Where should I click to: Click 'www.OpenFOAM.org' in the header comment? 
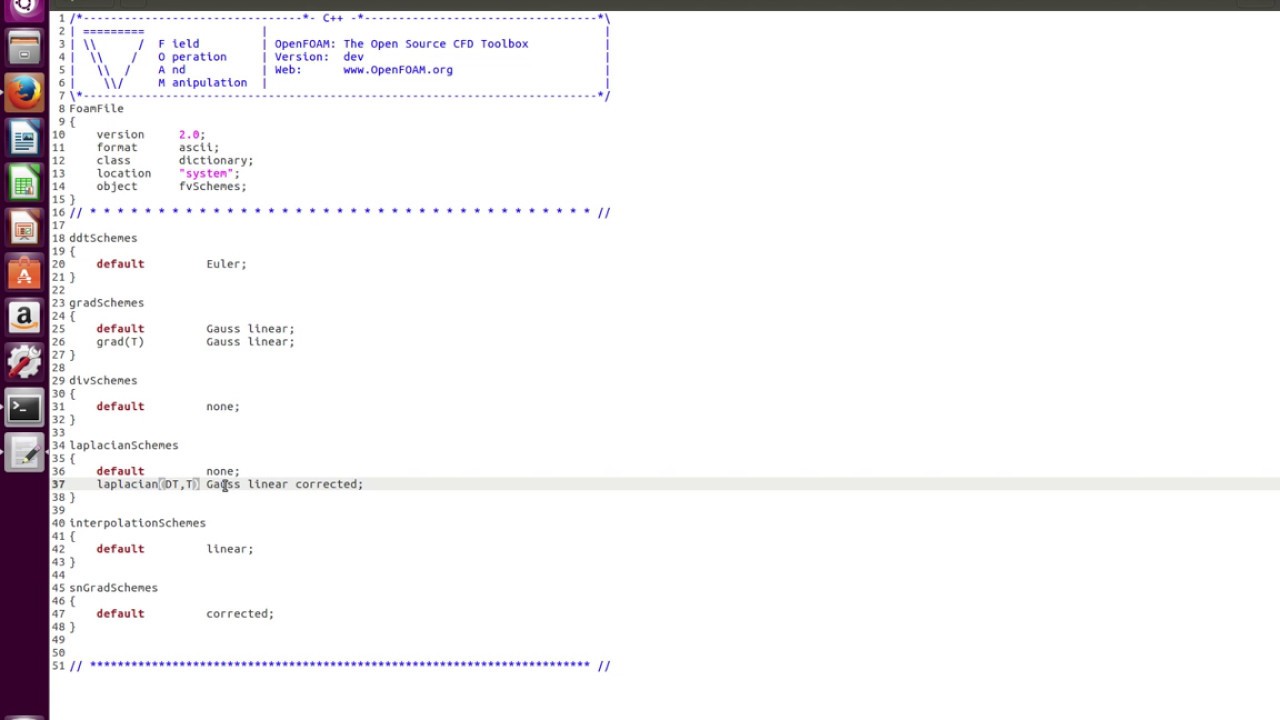[398, 70]
